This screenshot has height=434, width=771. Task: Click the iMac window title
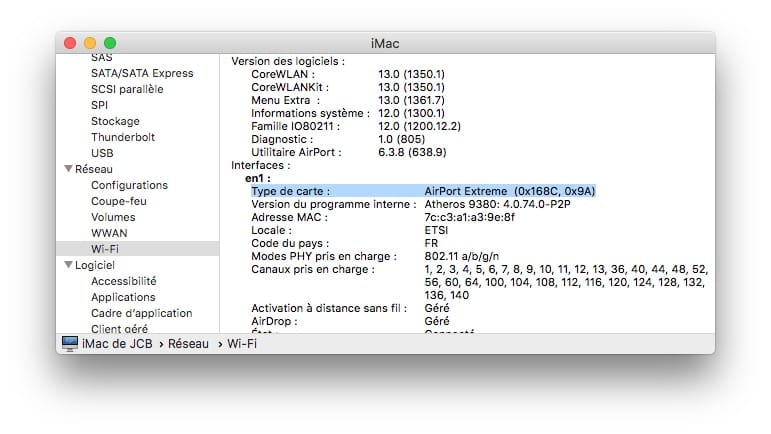click(x=385, y=44)
